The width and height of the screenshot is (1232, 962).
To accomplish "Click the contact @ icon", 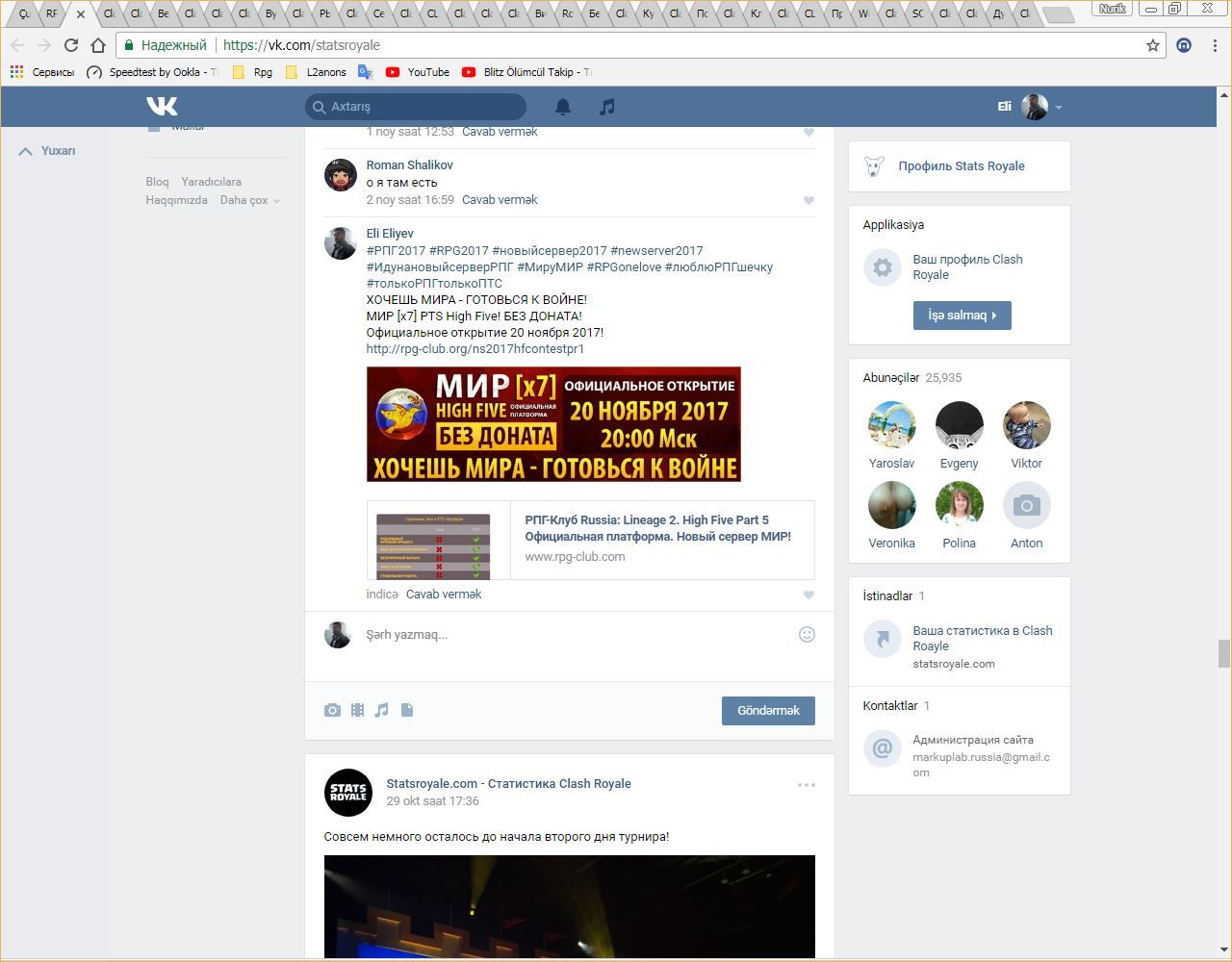I will coord(882,747).
